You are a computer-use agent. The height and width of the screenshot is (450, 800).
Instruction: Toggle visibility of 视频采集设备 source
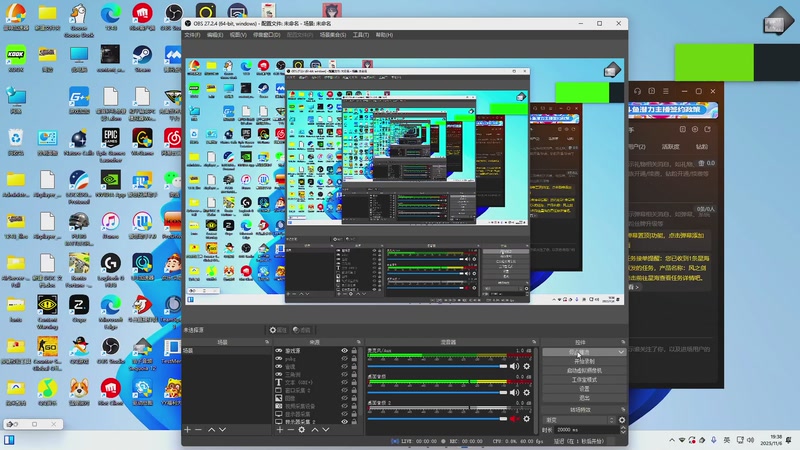coord(344,406)
